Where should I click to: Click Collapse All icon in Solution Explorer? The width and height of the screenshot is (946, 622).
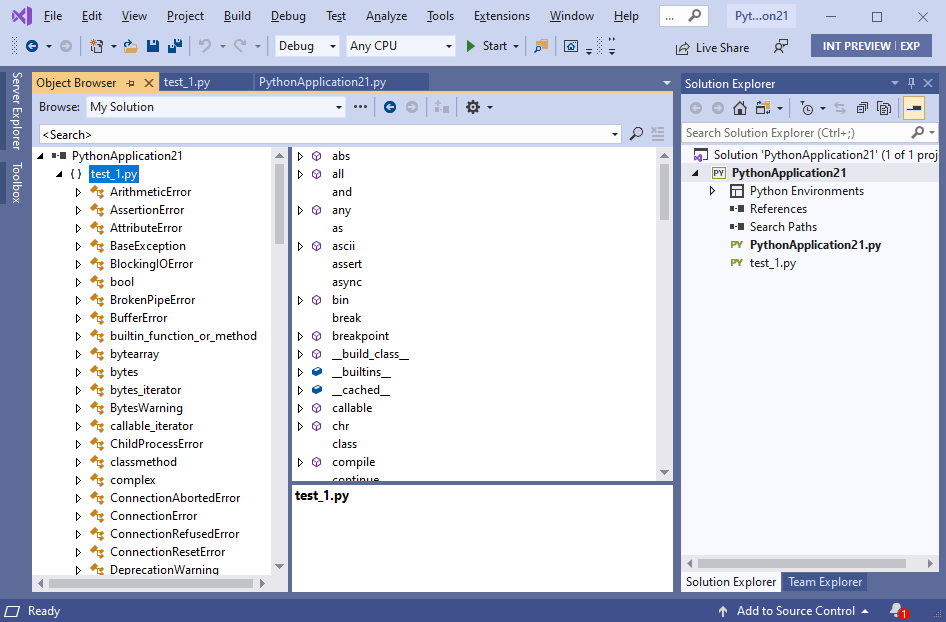click(x=862, y=108)
